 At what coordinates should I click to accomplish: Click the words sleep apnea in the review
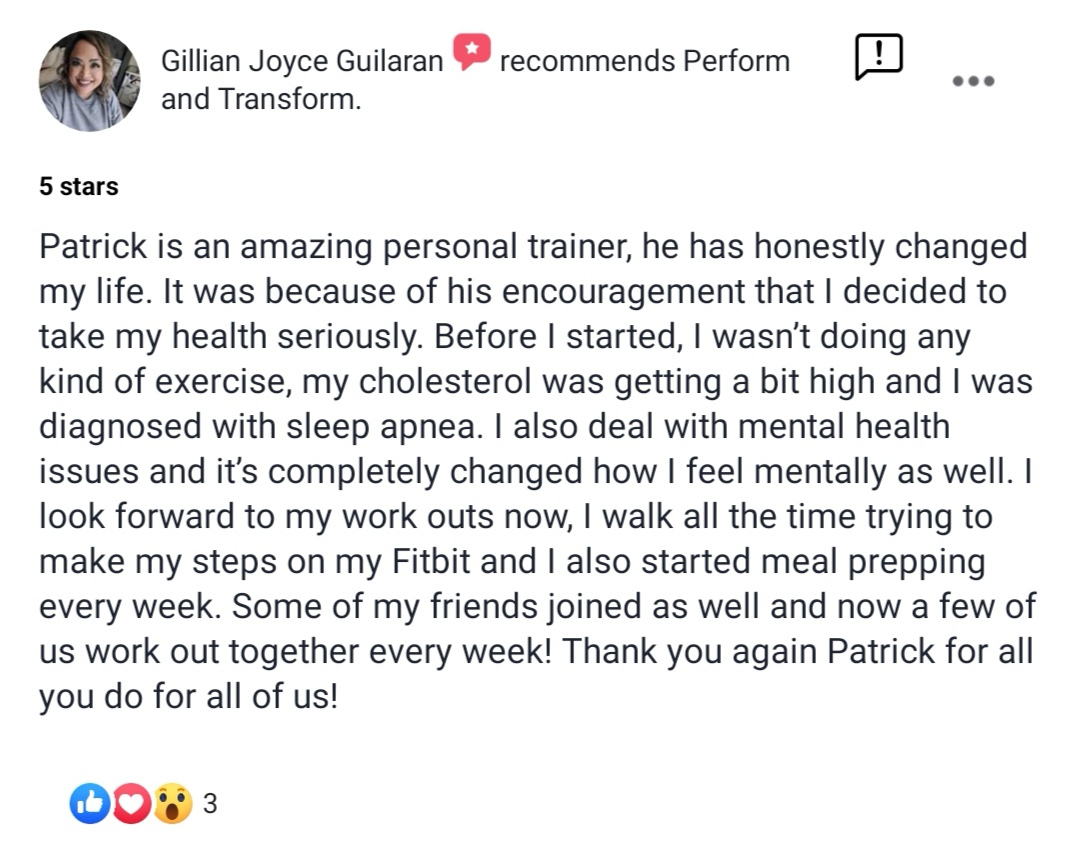[380, 427]
